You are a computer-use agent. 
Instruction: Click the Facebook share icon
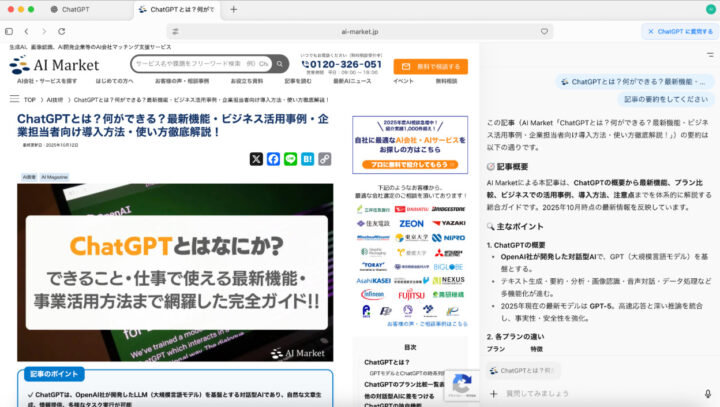[x=273, y=159]
